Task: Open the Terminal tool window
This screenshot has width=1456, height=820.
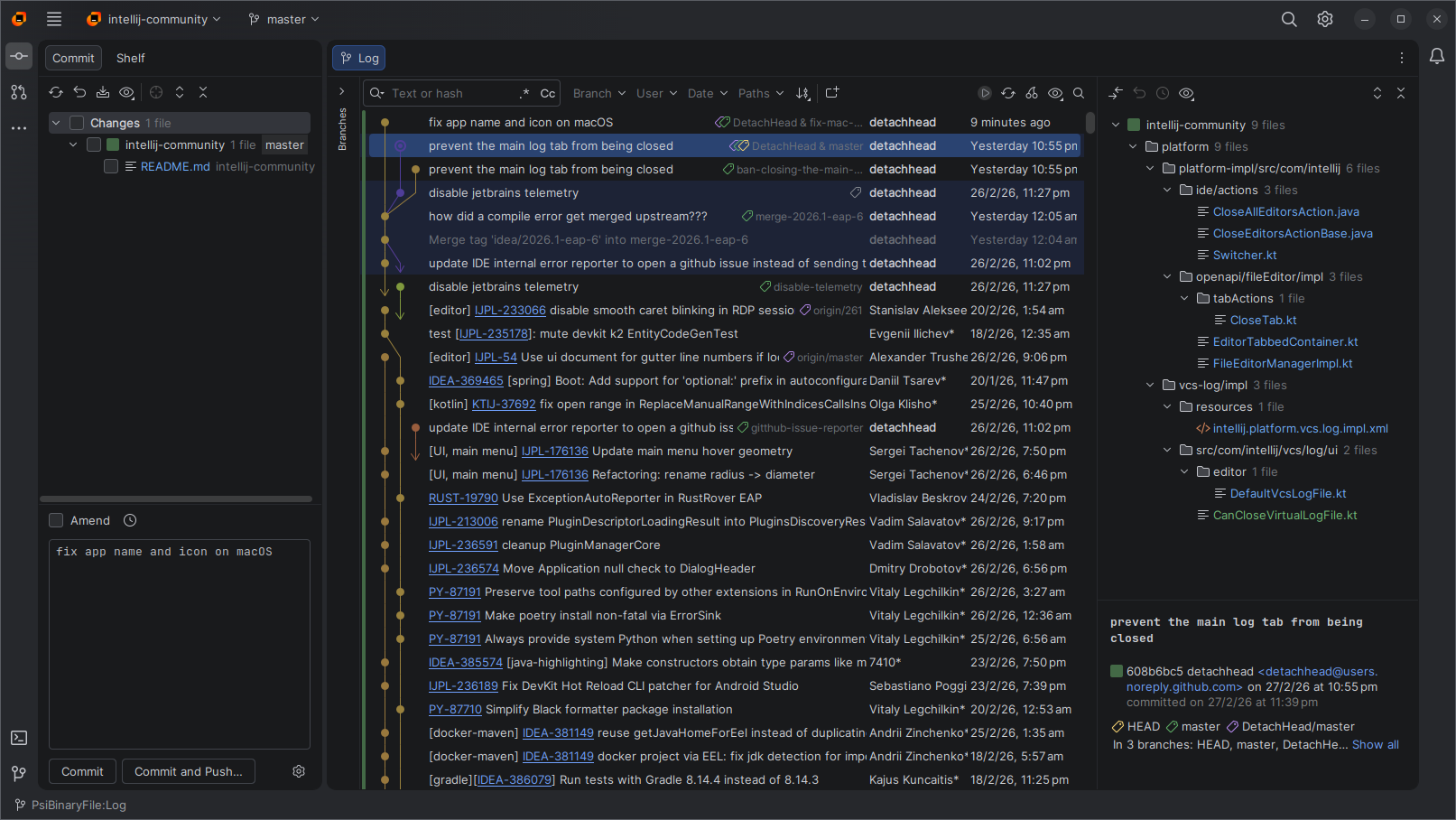Action: pos(19,738)
